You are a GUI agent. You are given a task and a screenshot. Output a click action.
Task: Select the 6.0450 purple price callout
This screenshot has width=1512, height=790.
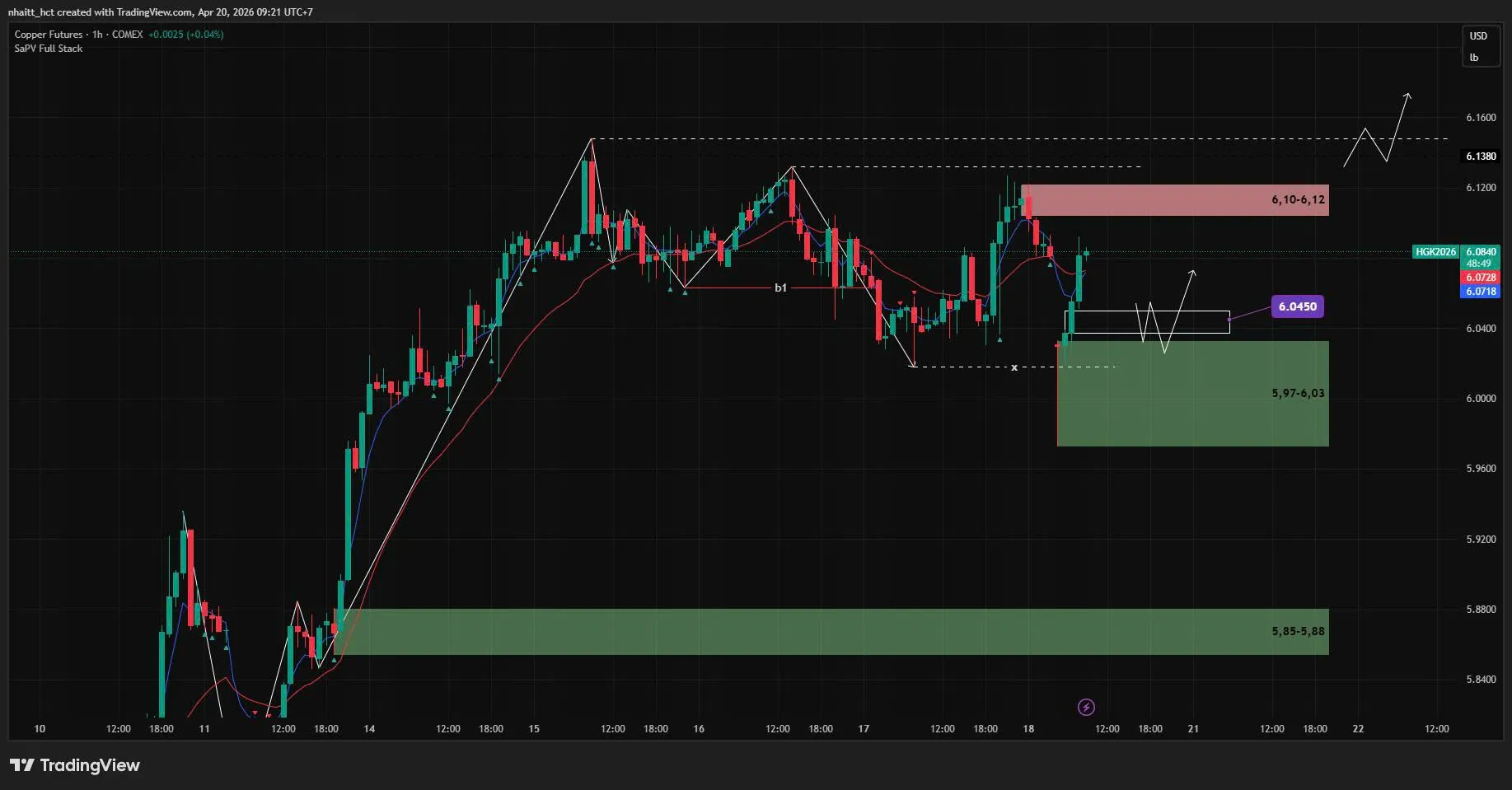(x=1297, y=306)
